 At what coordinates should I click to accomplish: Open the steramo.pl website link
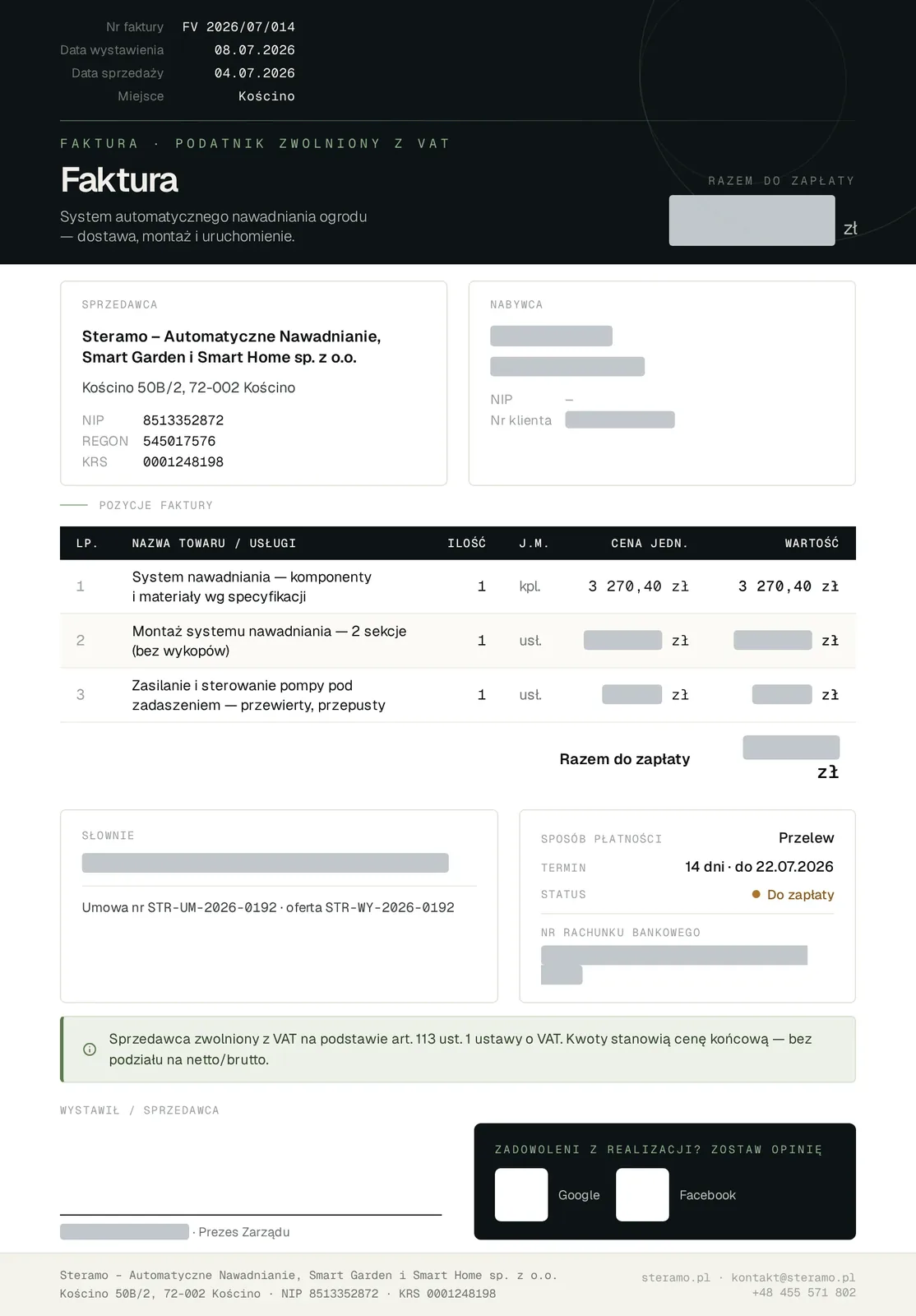tap(676, 1277)
